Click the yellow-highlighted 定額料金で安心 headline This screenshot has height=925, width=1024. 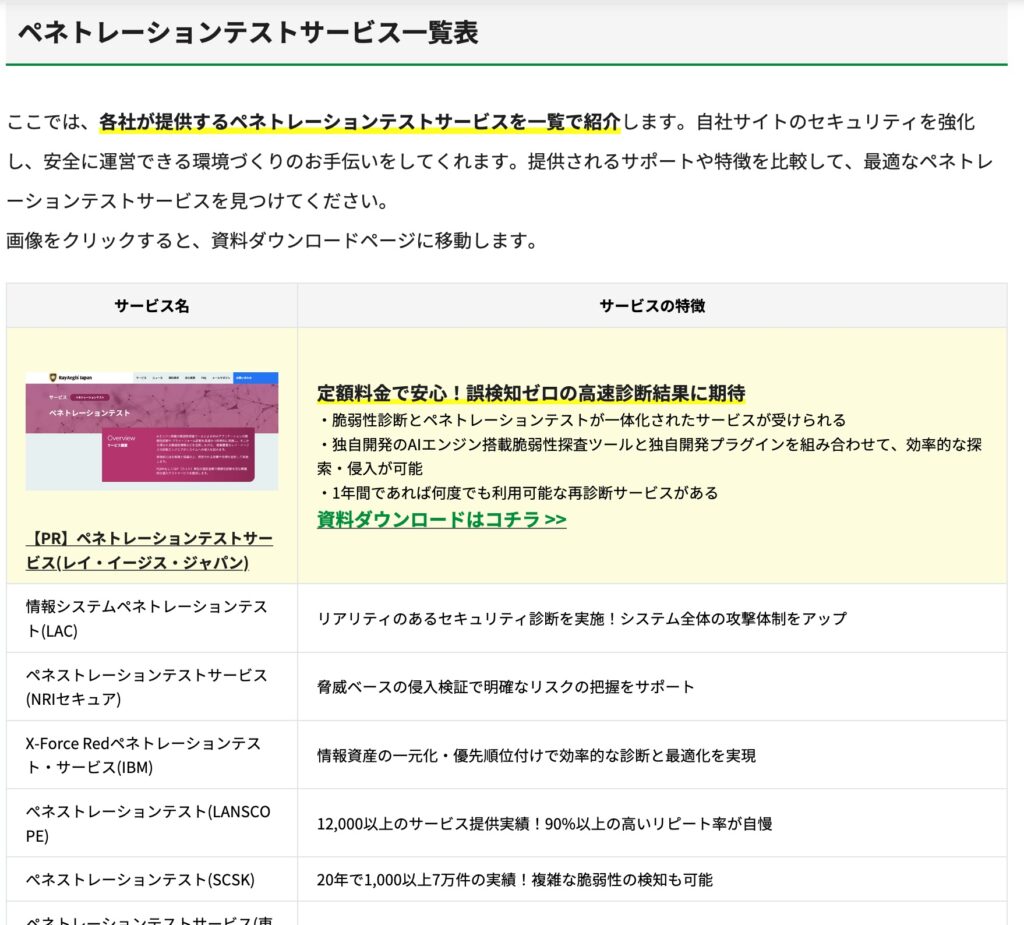click(x=530, y=392)
